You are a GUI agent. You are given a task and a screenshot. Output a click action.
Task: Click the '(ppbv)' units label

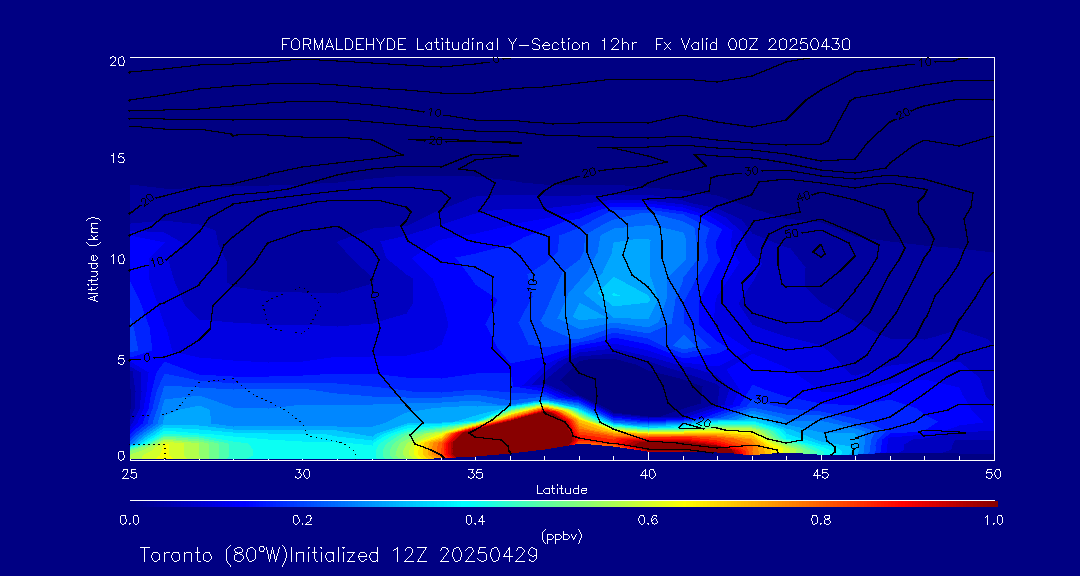(x=562, y=536)
